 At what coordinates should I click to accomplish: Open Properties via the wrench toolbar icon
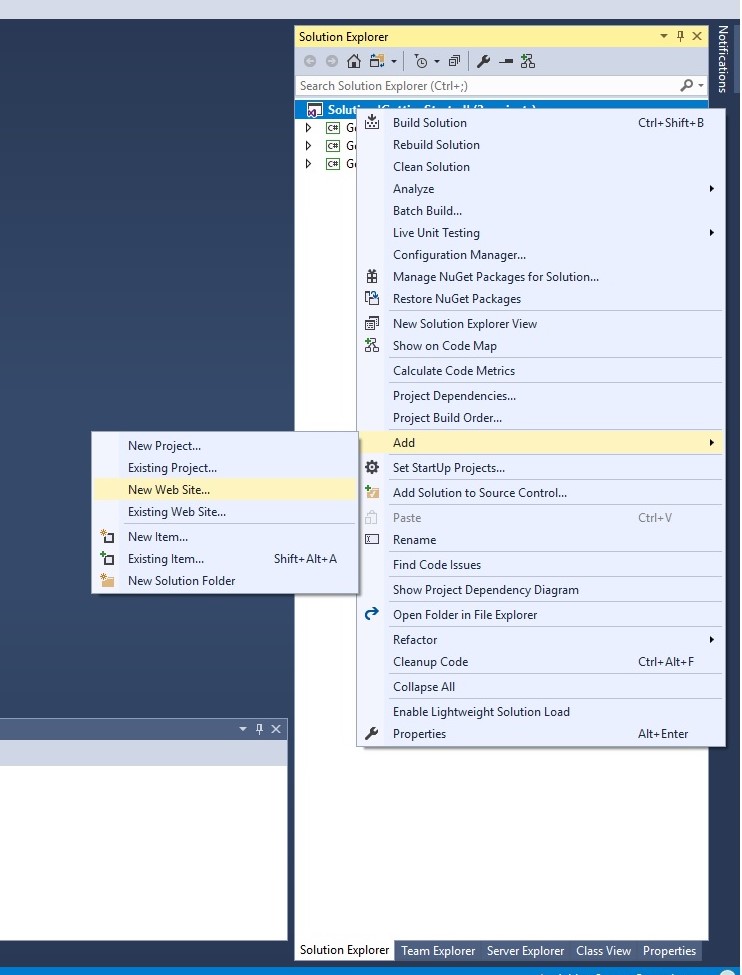[x=484, y=61]
